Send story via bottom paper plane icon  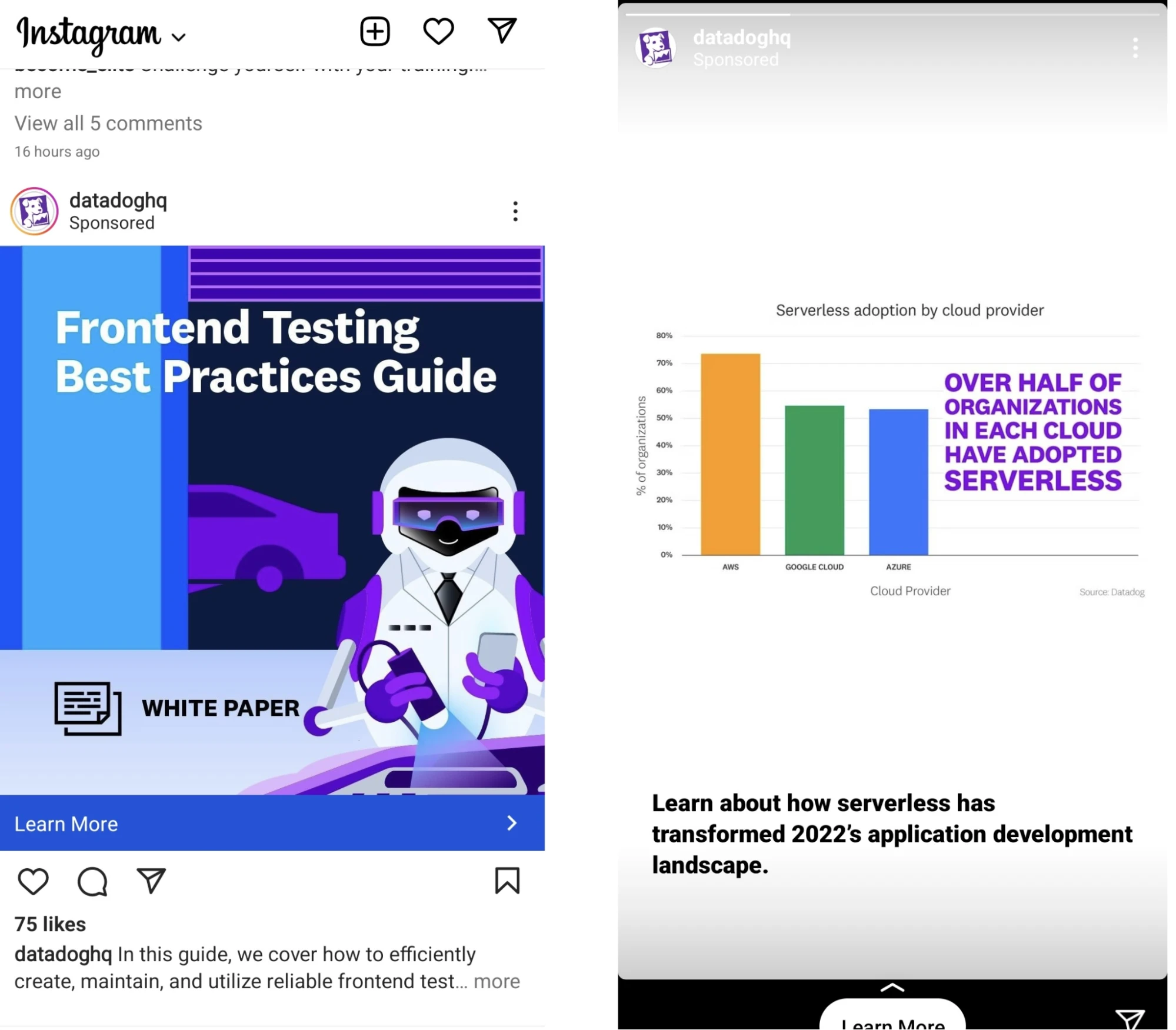pyautogui.click(x=1130, y=1019)
